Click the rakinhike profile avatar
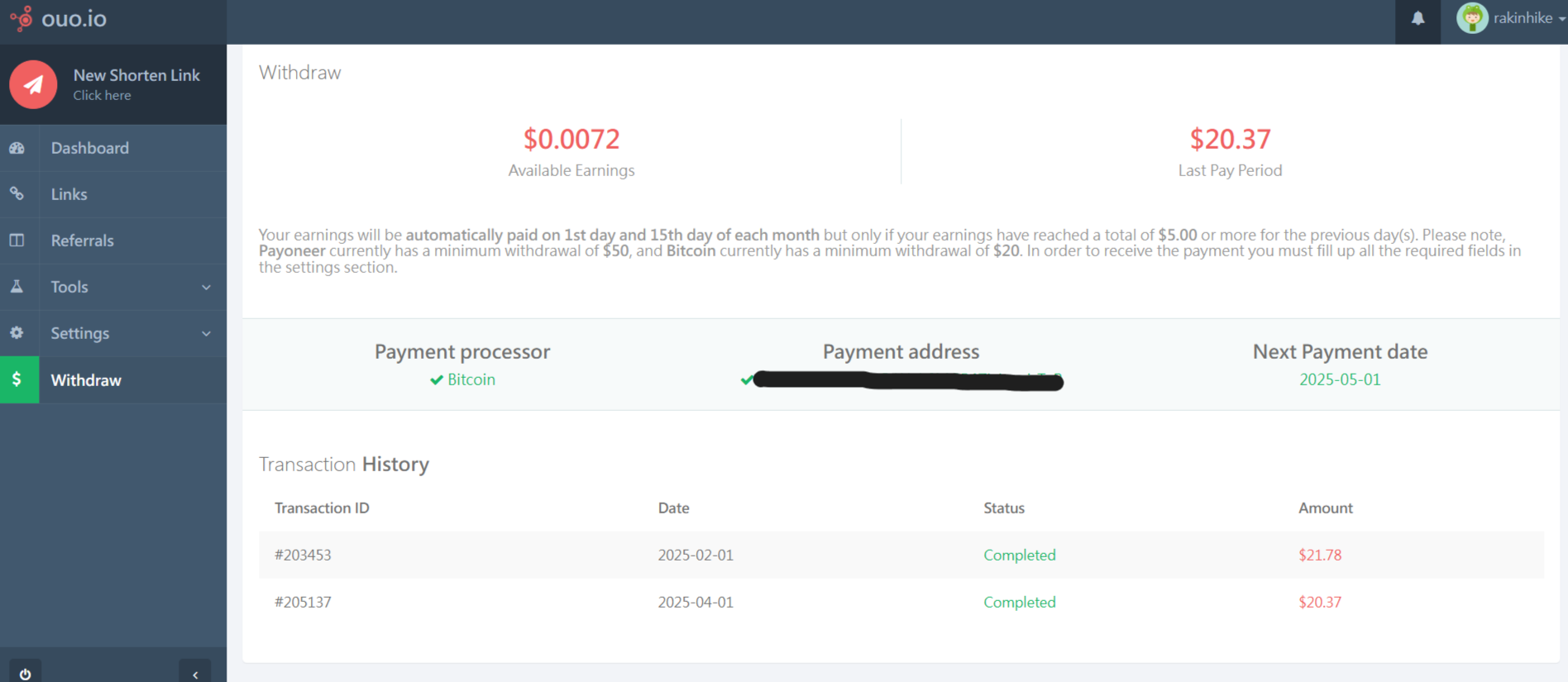The image size is (1568, 682). click(1472, 18)
